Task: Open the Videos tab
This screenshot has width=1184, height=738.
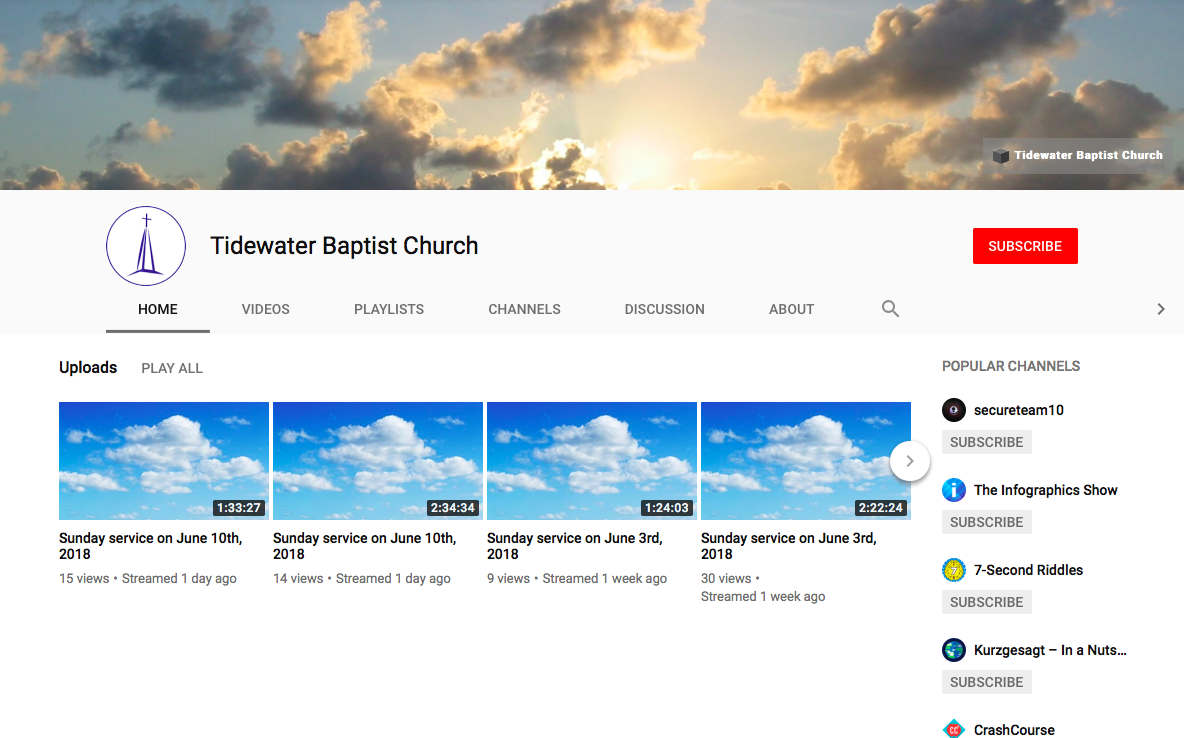Action: (x=265, y=309)
